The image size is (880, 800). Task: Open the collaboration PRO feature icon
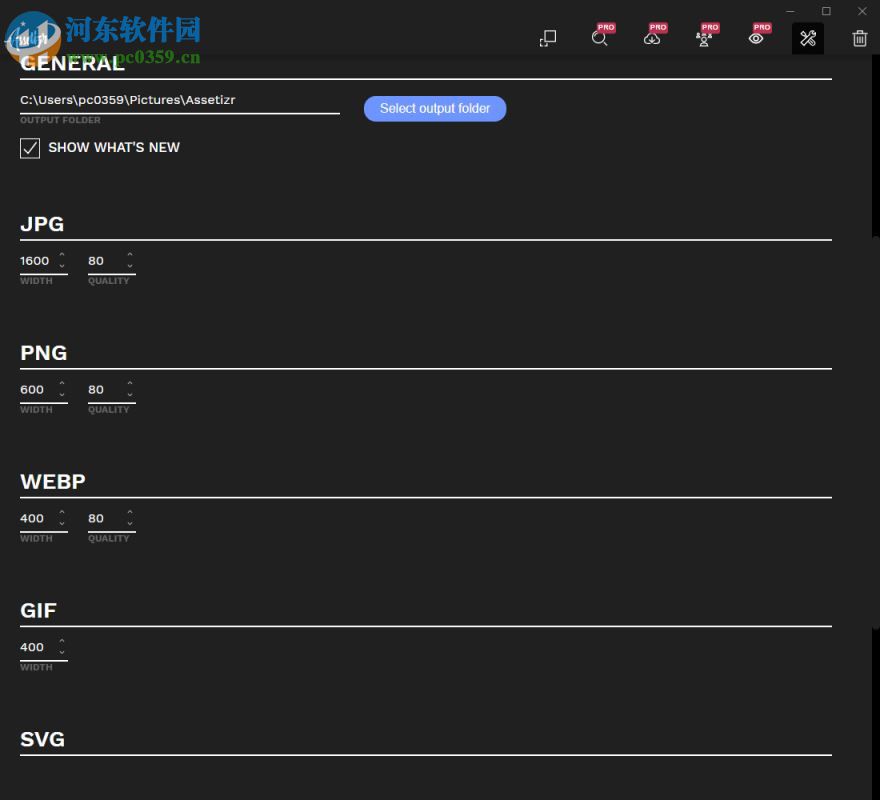705,38
